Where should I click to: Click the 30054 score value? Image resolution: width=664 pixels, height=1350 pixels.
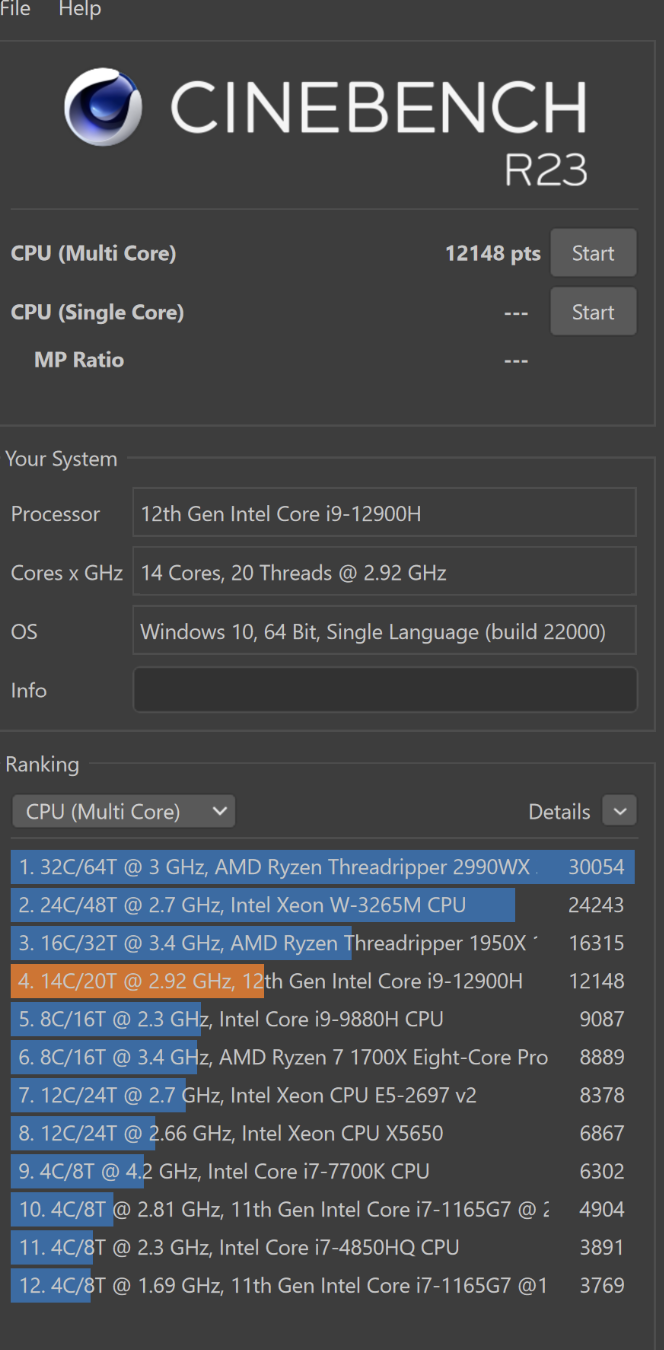[x=596, y=867]
